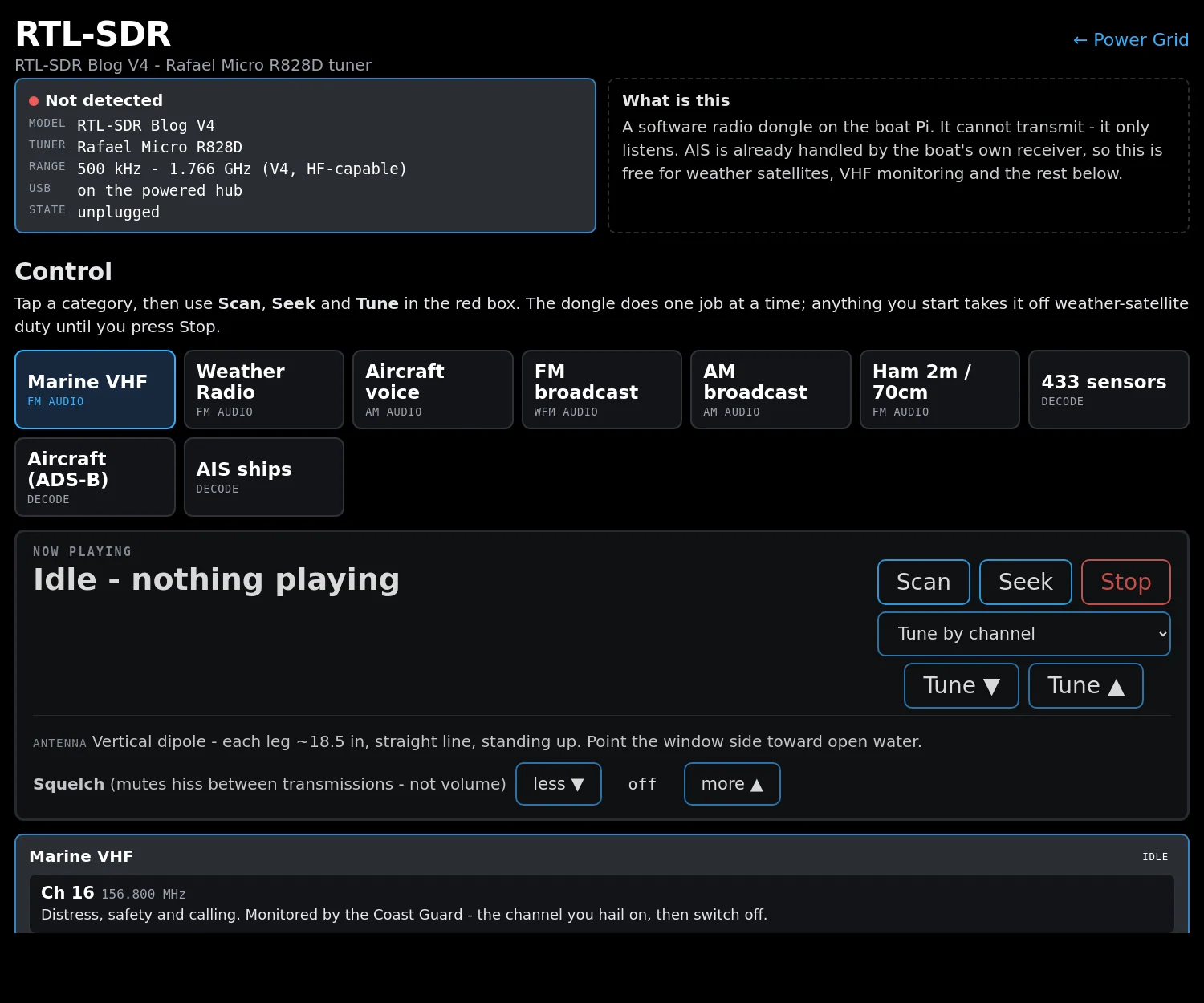Select the Marine VHF category
The image size is (1204, 1003).
tap(95, 389)
